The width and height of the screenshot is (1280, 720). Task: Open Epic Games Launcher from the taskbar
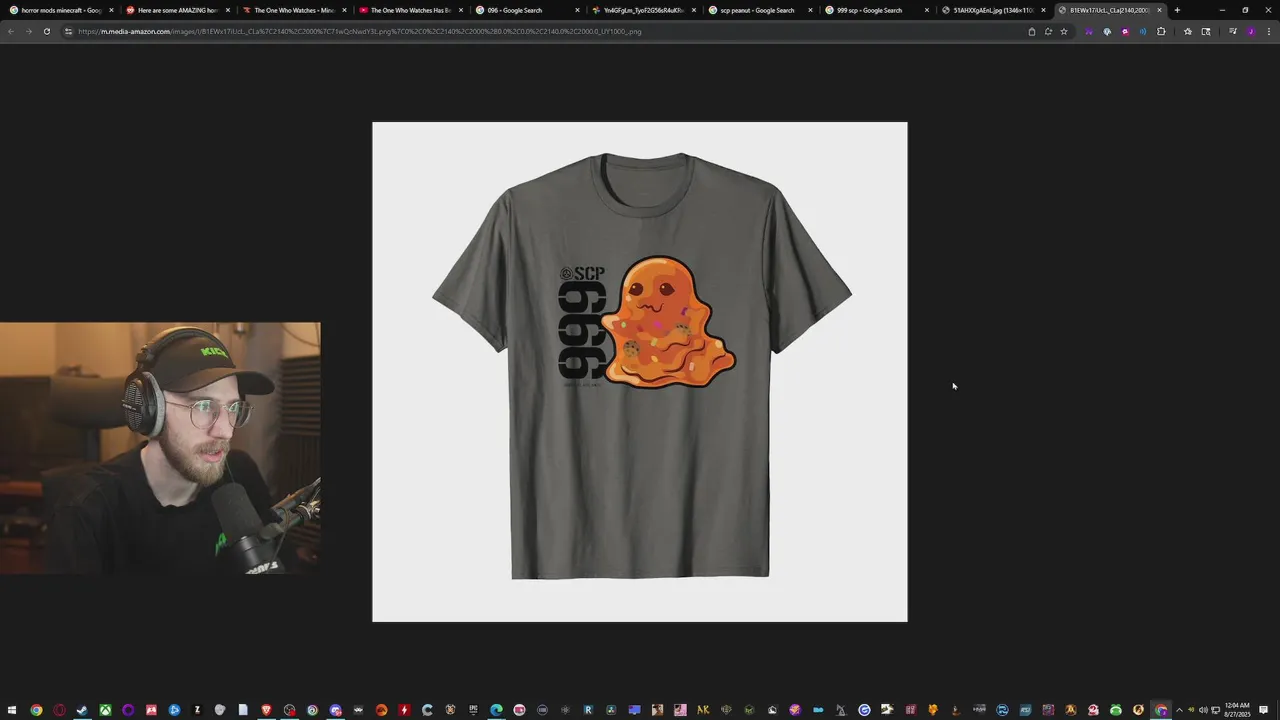pyautogui.click(x=473, y=710)
